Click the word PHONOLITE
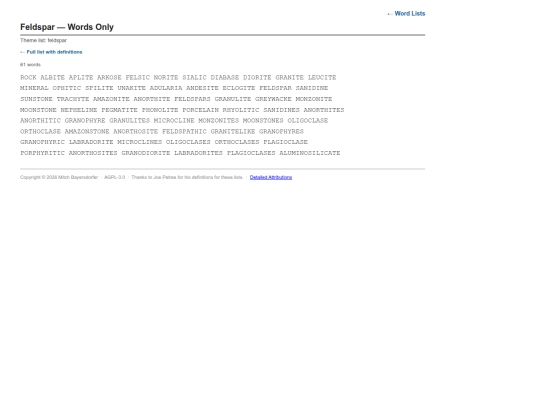 [160, 110]
